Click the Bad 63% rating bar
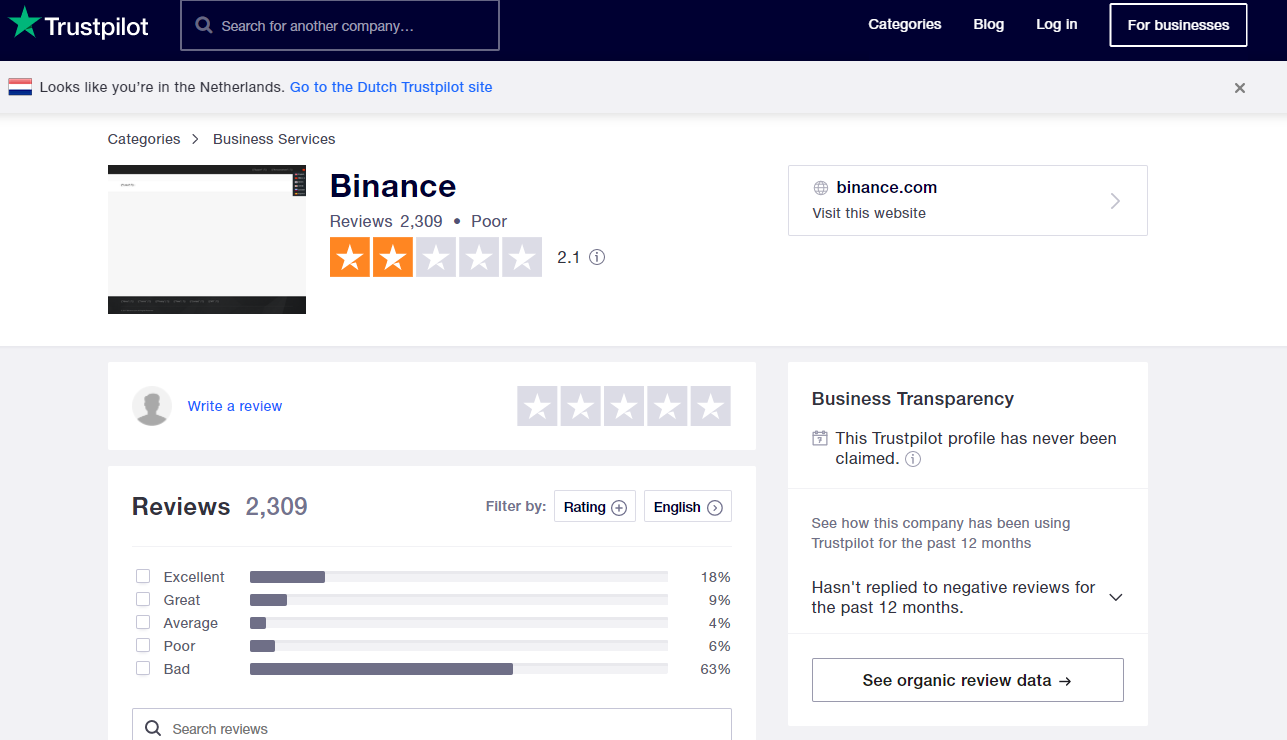 pos(459,669)
